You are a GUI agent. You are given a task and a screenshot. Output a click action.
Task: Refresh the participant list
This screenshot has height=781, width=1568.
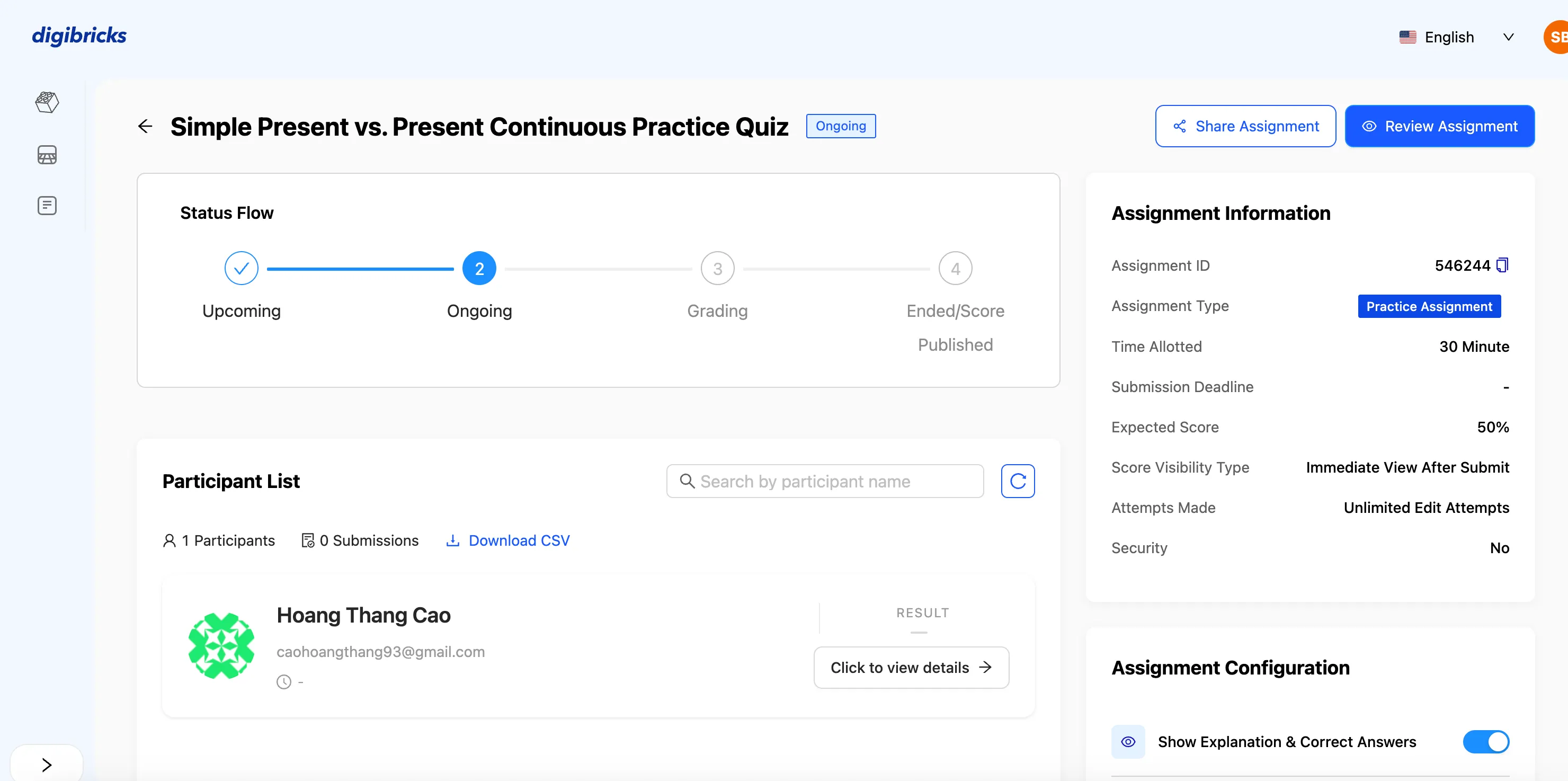(x=1018, y=481)
